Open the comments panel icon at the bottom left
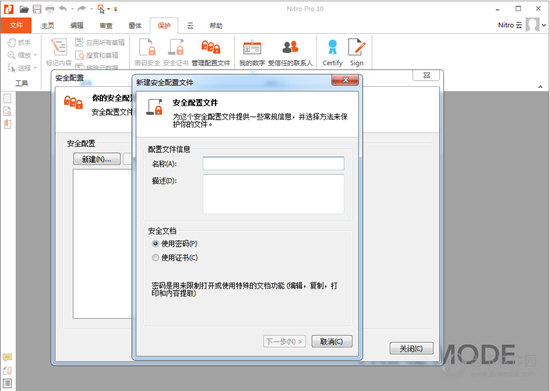Viewport: 550px width, 391px height. [x=7, y=358]
